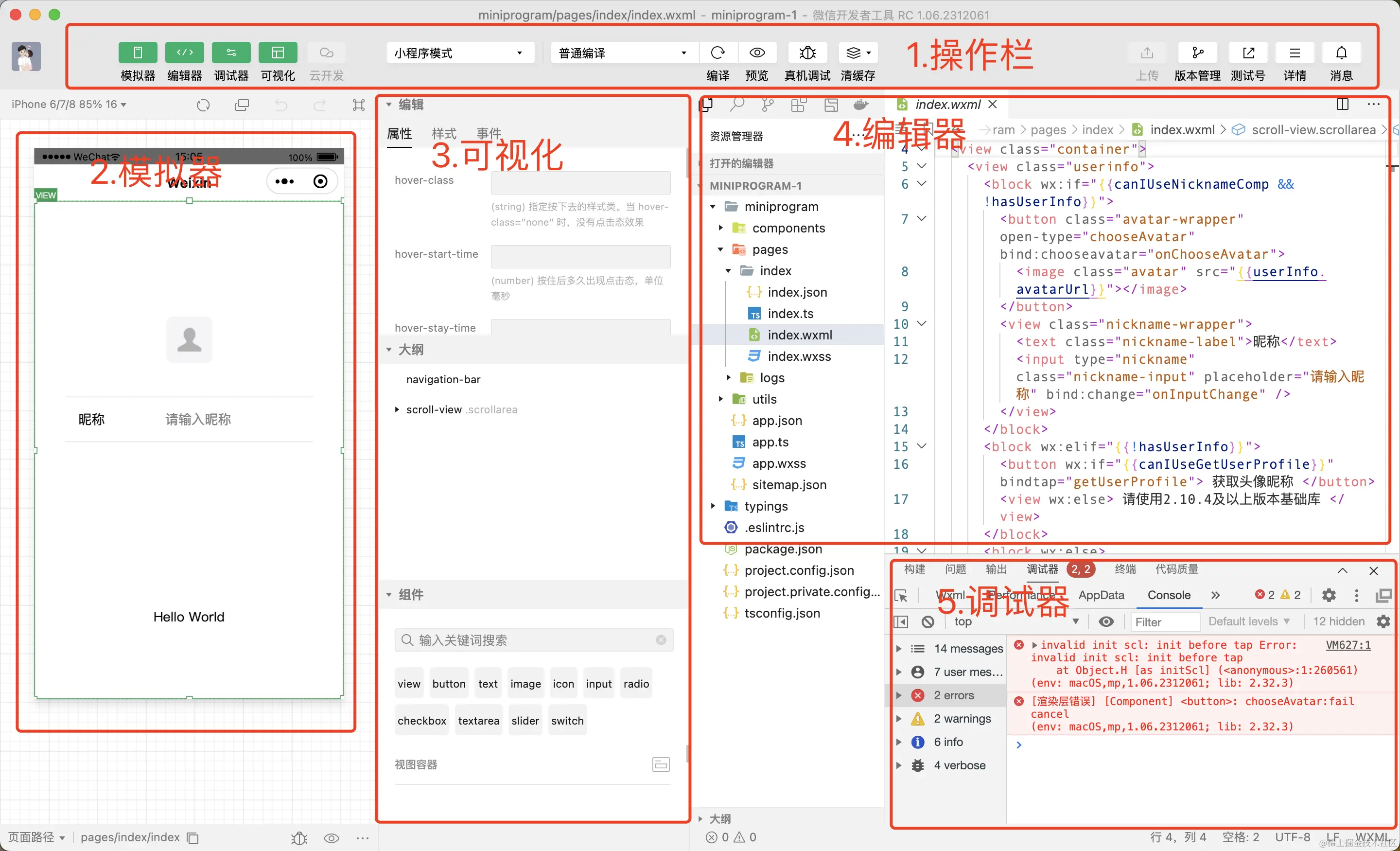Viewport: 1400px width, 851px height.
Task: Click split editor icon beside index.wxml tab
Action: coord(1342,104)
